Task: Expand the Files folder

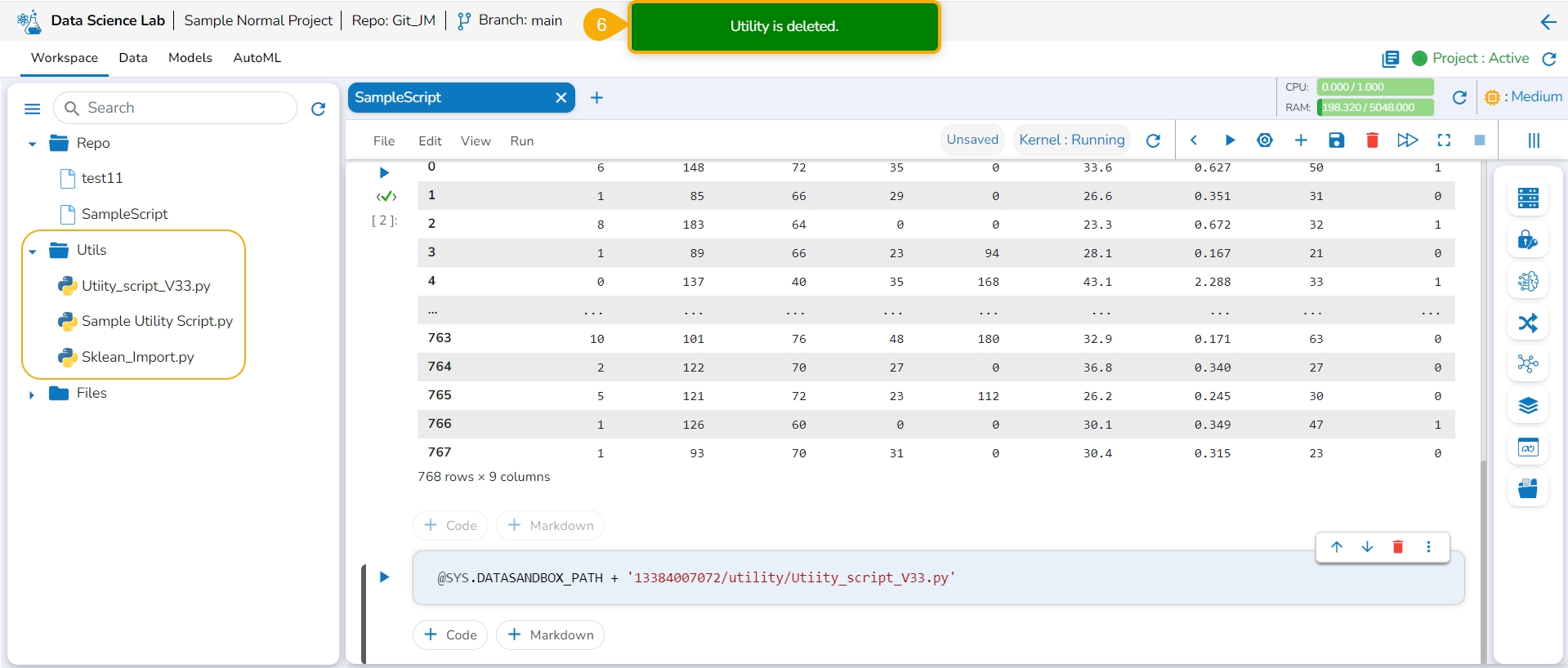Action: (32, 394)
